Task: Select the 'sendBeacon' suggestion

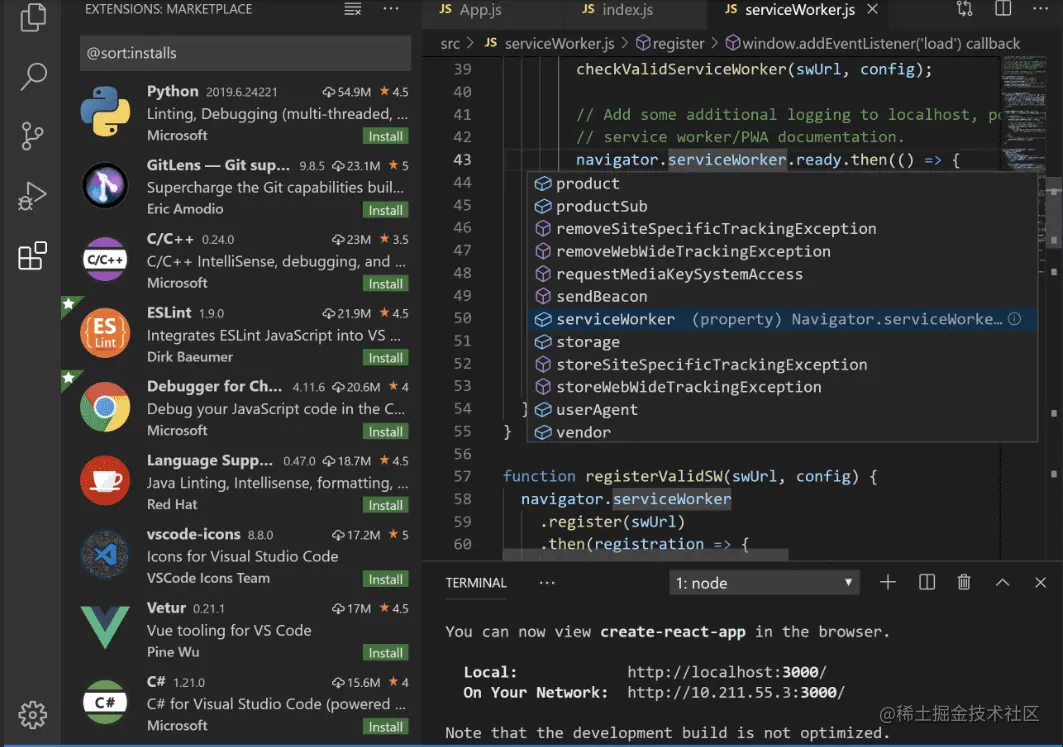Action: tap(782, 296)
